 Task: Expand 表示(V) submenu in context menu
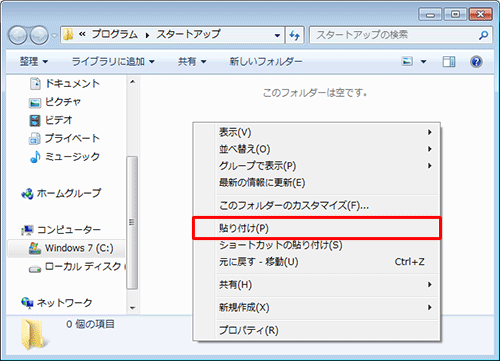click(317, 132)
